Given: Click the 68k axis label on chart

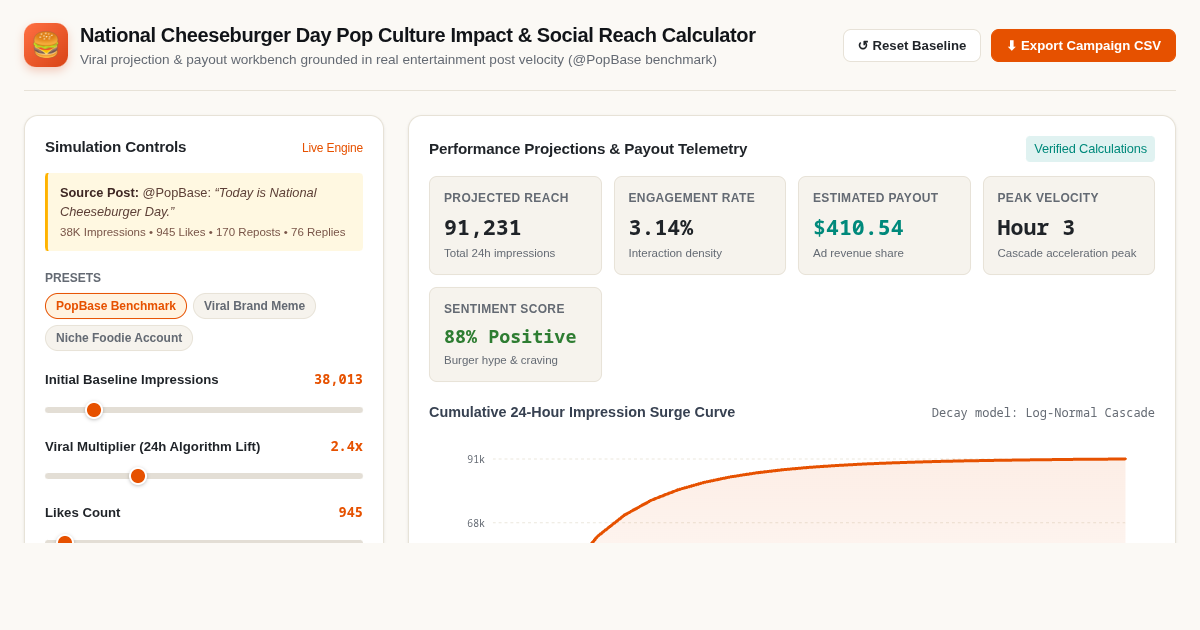Looking at the screenshot, I should point(476,524).
